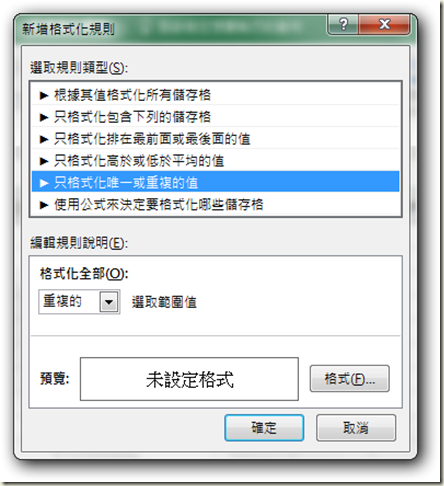
Task: Open the 格式(F)... button
Action: pos(350,379)
